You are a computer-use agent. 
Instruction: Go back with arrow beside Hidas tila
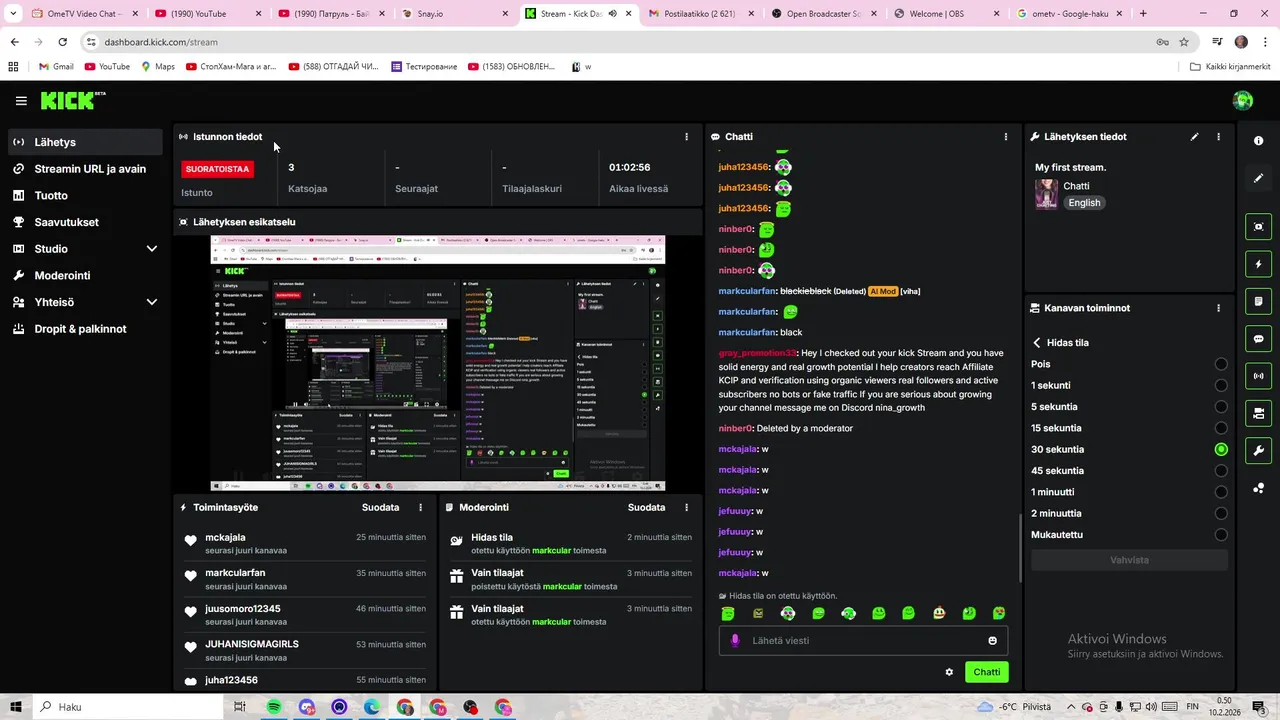coord(1037,343)
